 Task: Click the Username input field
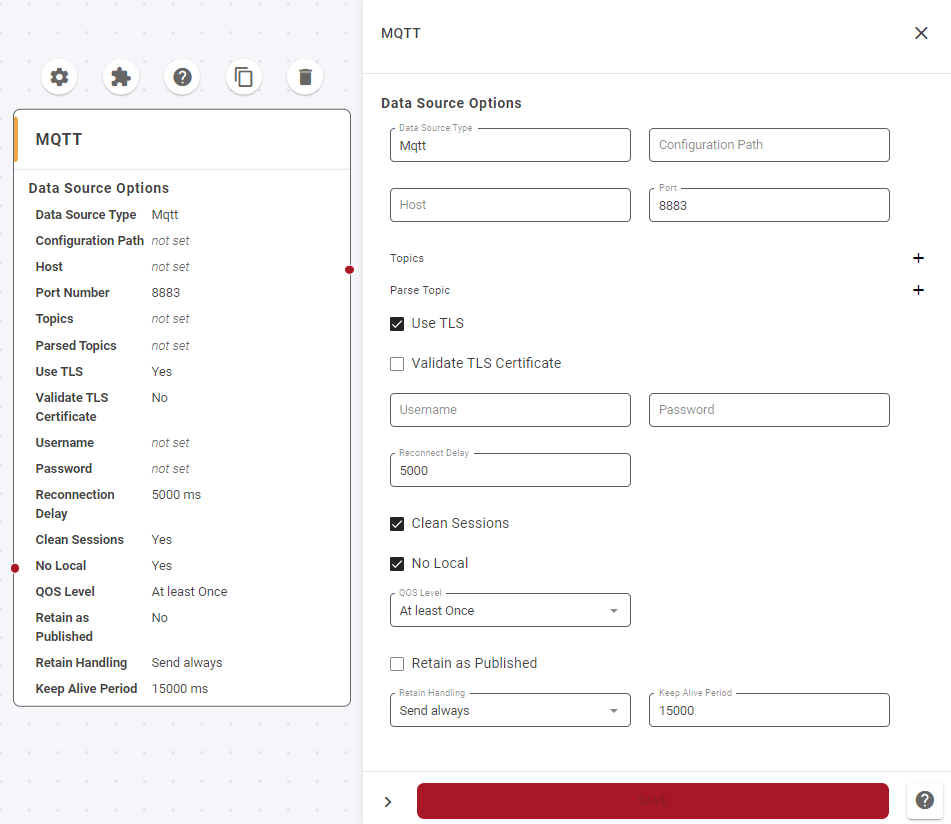pyautogui.click(x=510, y=410)
